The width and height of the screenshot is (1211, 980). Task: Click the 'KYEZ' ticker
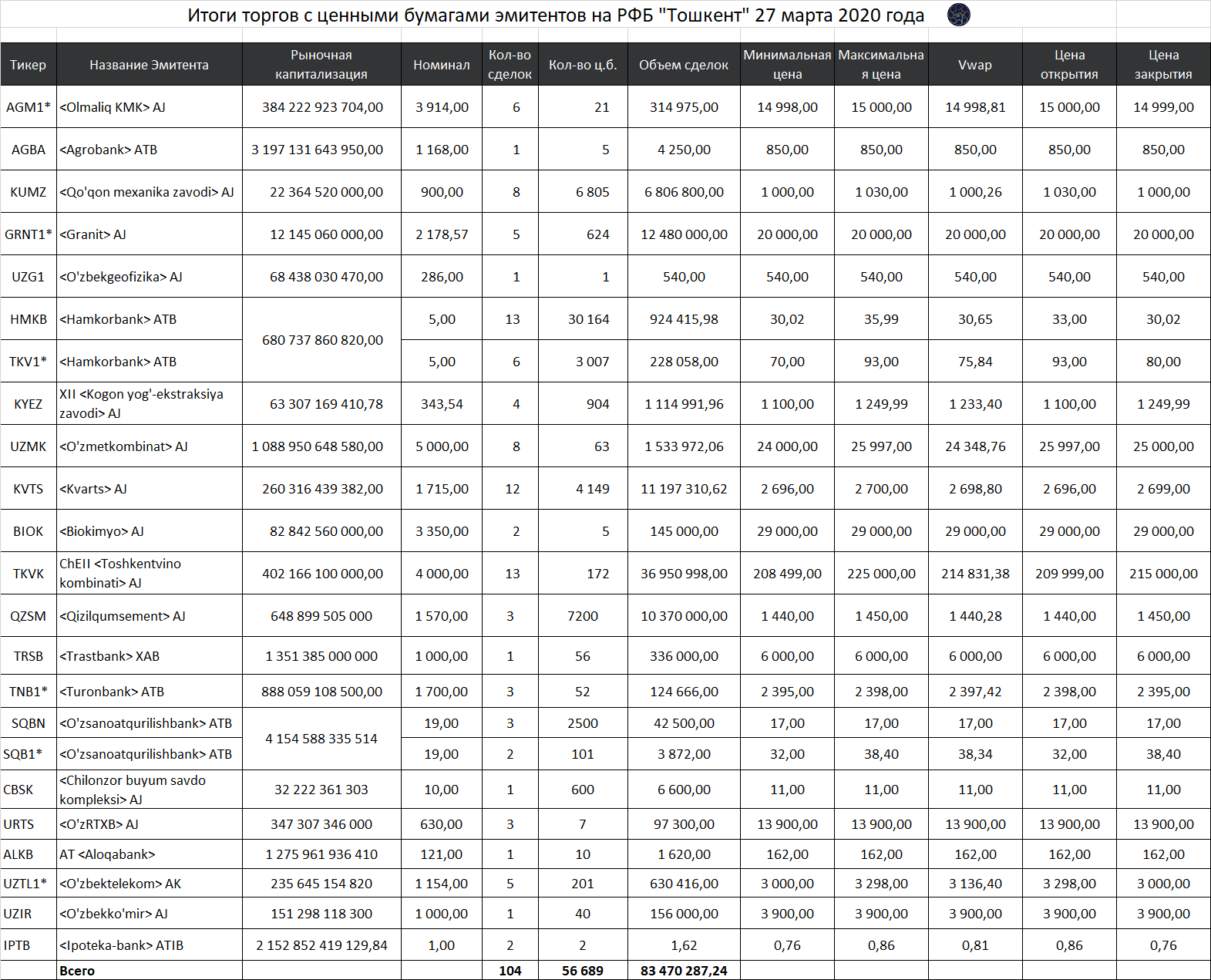(x=29, y=404)
